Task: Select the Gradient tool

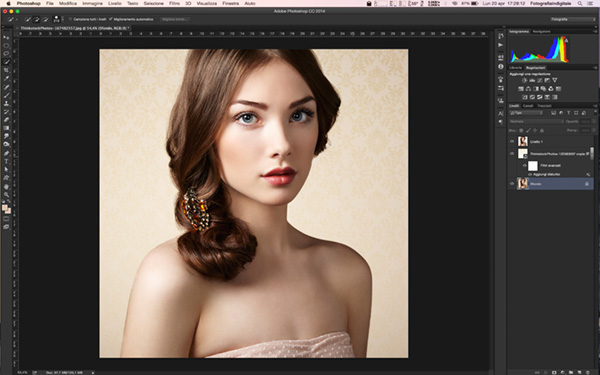Action: pos(7,128)
